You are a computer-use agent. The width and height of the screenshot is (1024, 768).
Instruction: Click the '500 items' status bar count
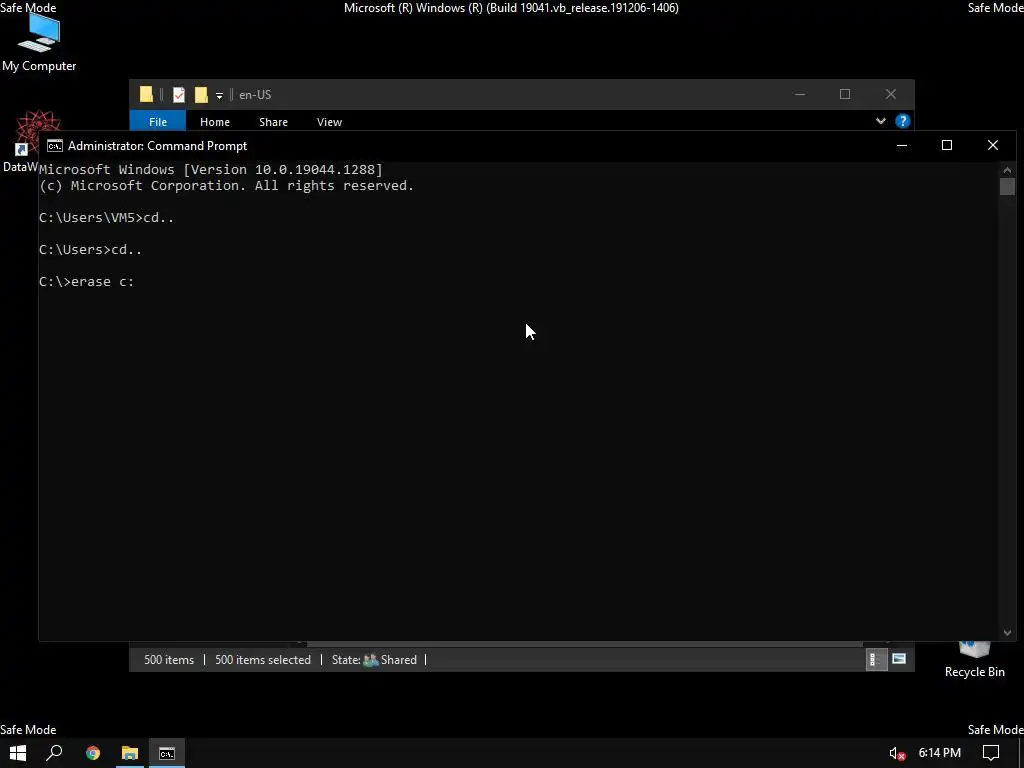[169, 660]
